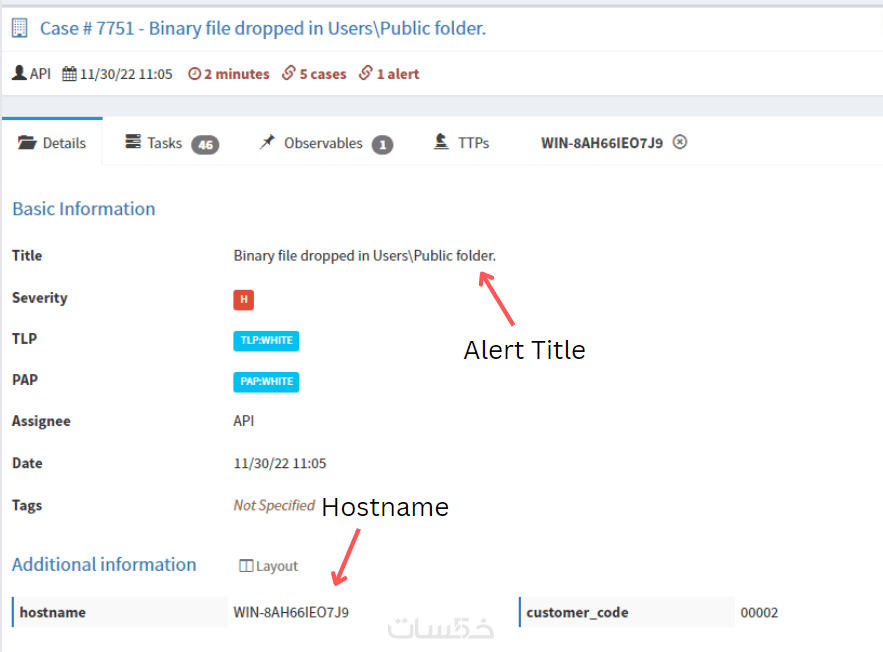Click the folder icon on Details tab
883x652 pixels.
(26, 142)
